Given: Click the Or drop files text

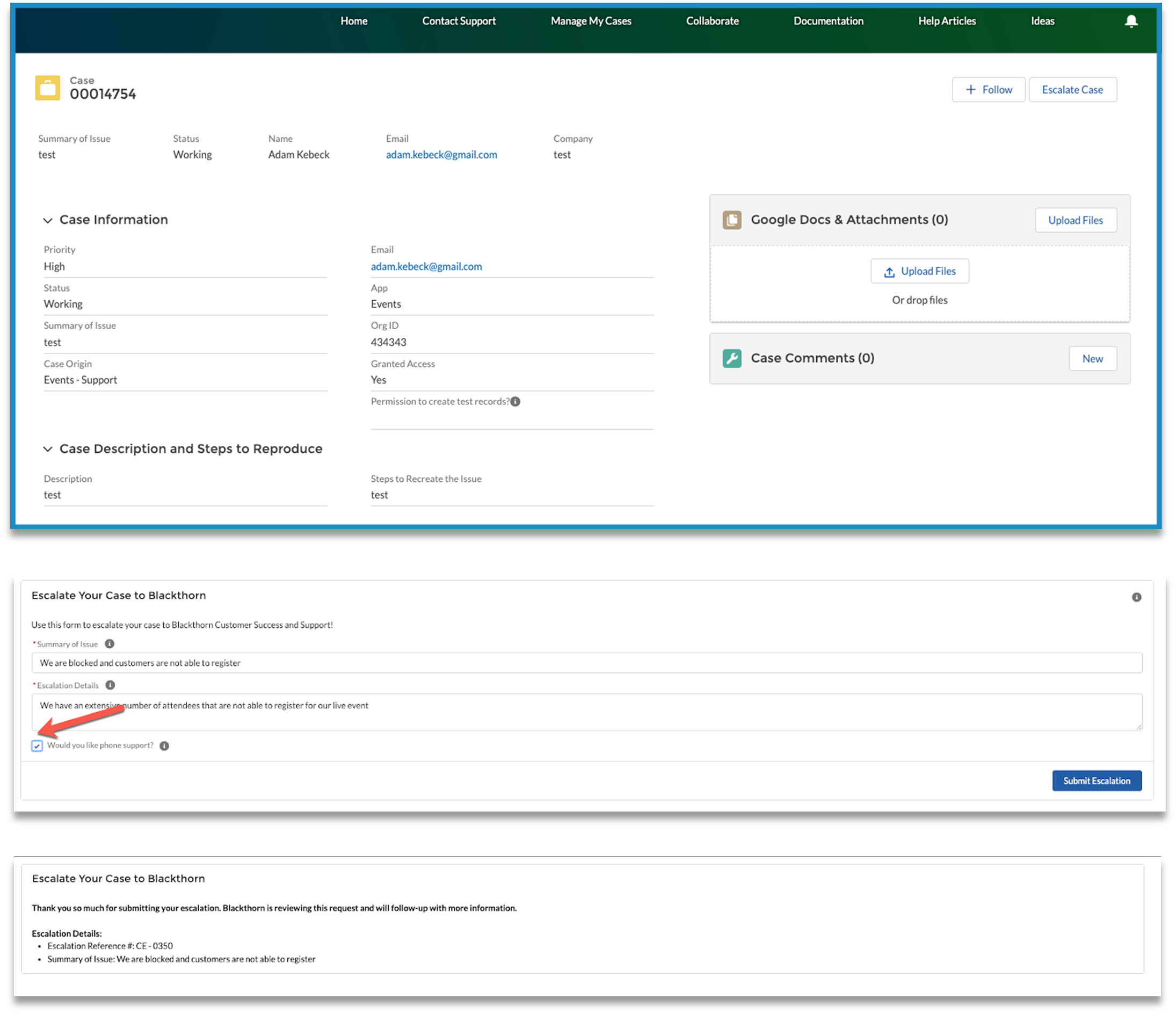Looking at the screenshot, I should click(x=919, y=300).
